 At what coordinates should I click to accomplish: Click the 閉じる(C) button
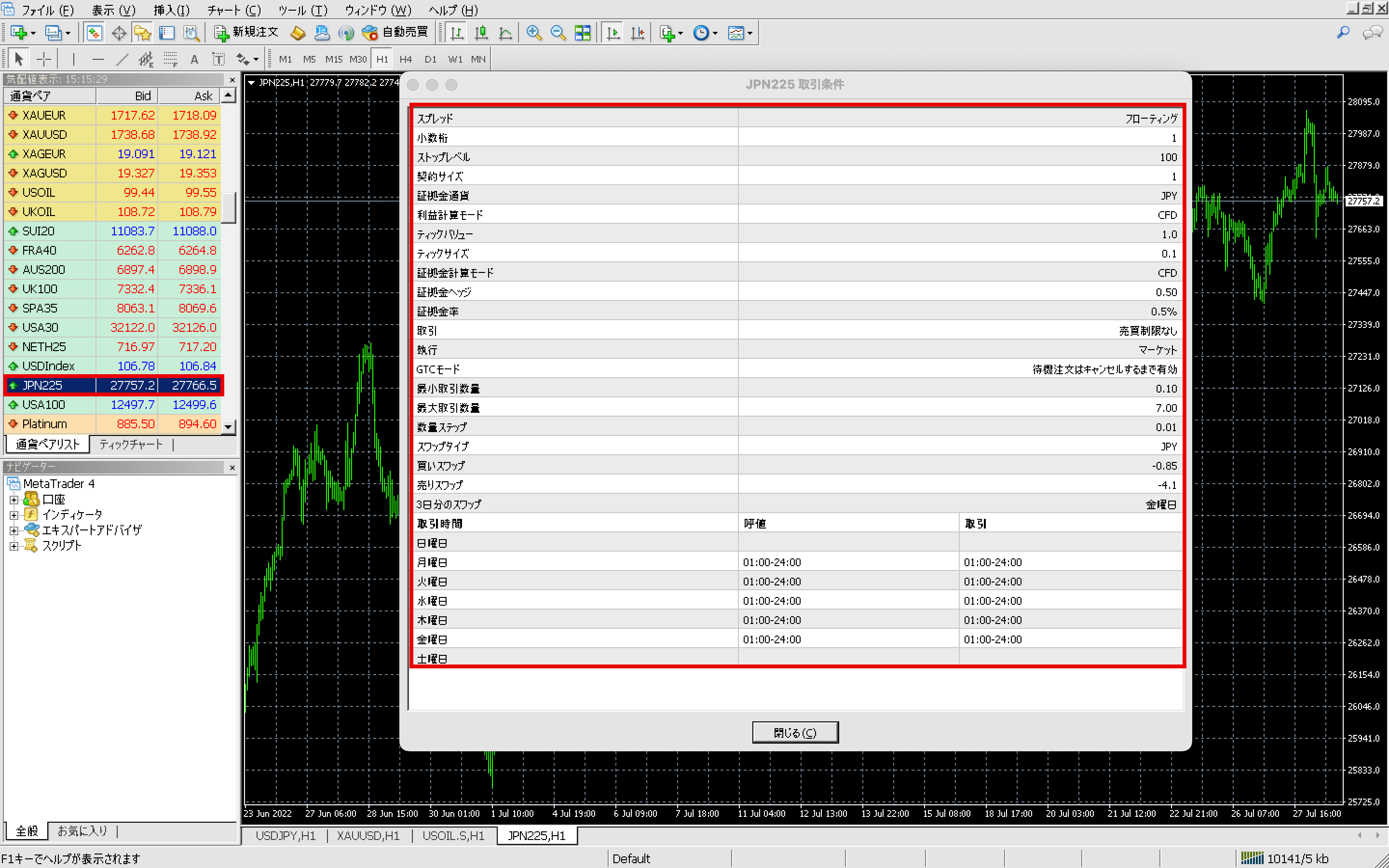tap(795, 732)
